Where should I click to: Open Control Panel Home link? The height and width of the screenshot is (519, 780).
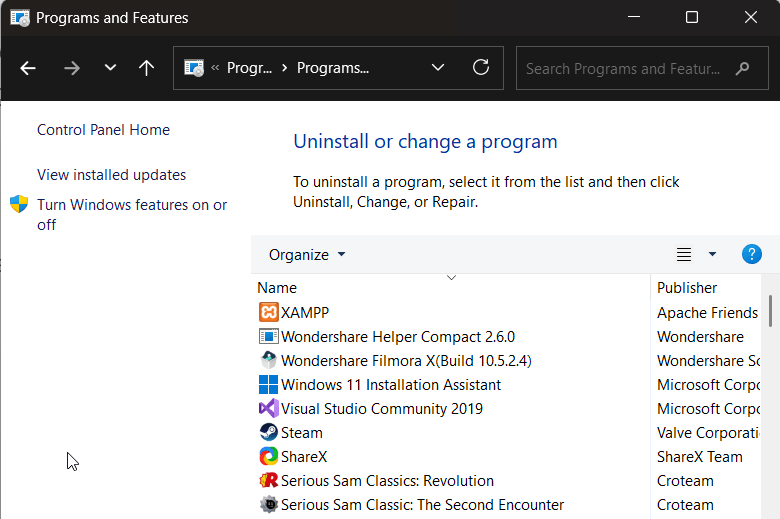click(103, 130)
